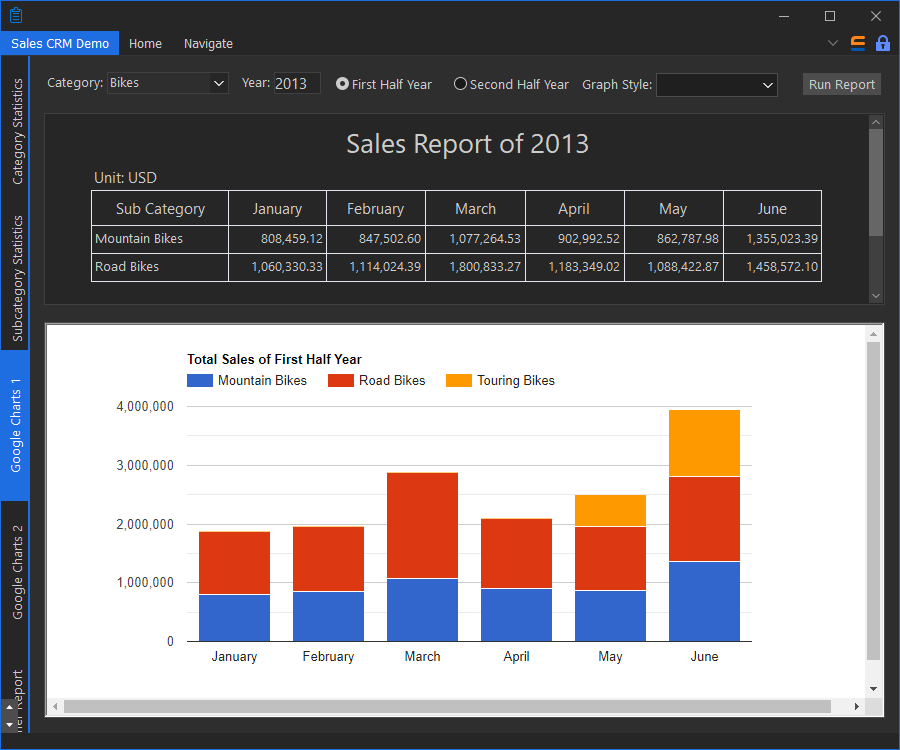This screenshot has width=900, height=750.
Task: Click the orange S logo icon
Action: (858, 44)
